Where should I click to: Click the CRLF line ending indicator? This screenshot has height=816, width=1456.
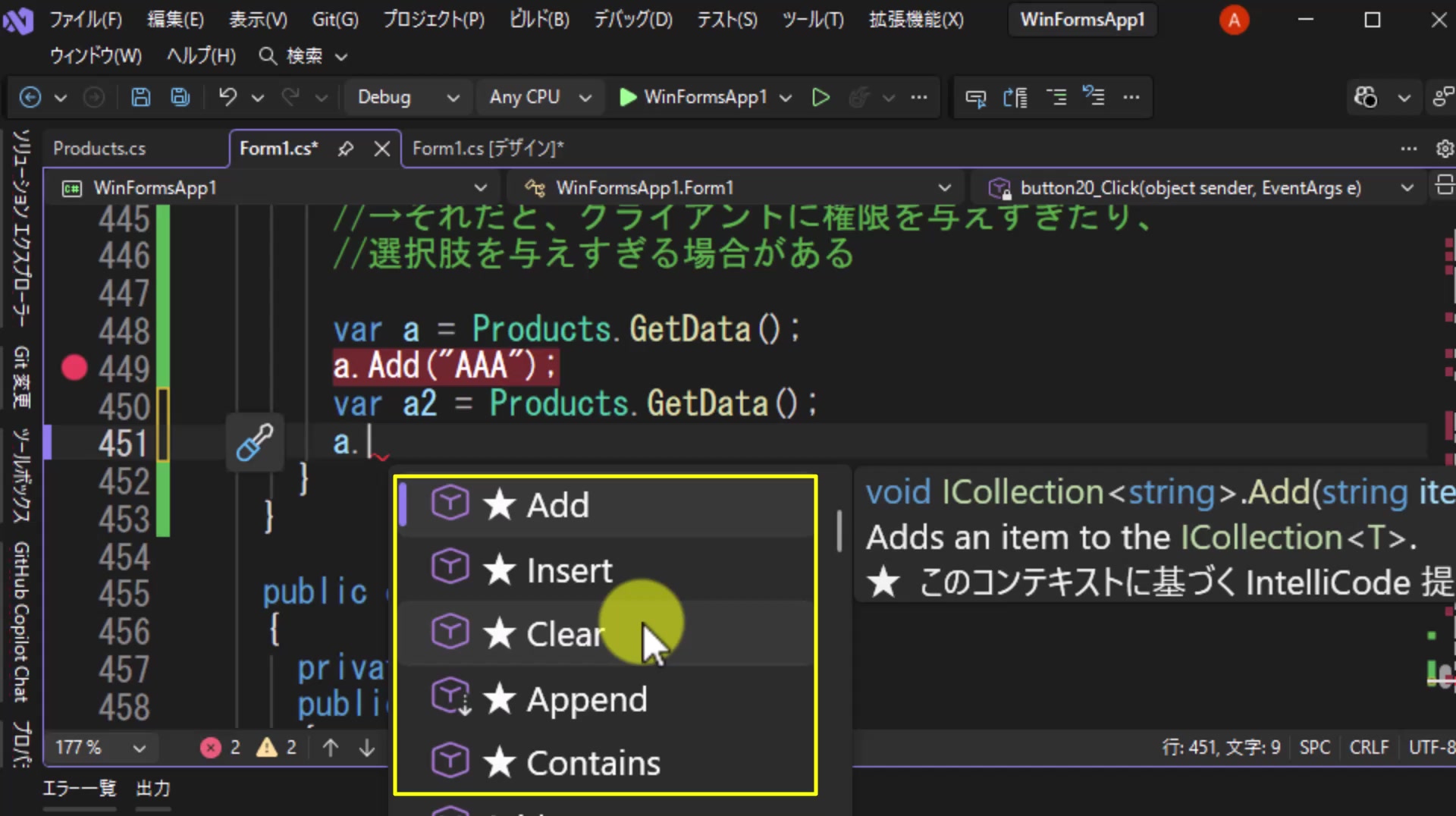[x=1369, y=748]
